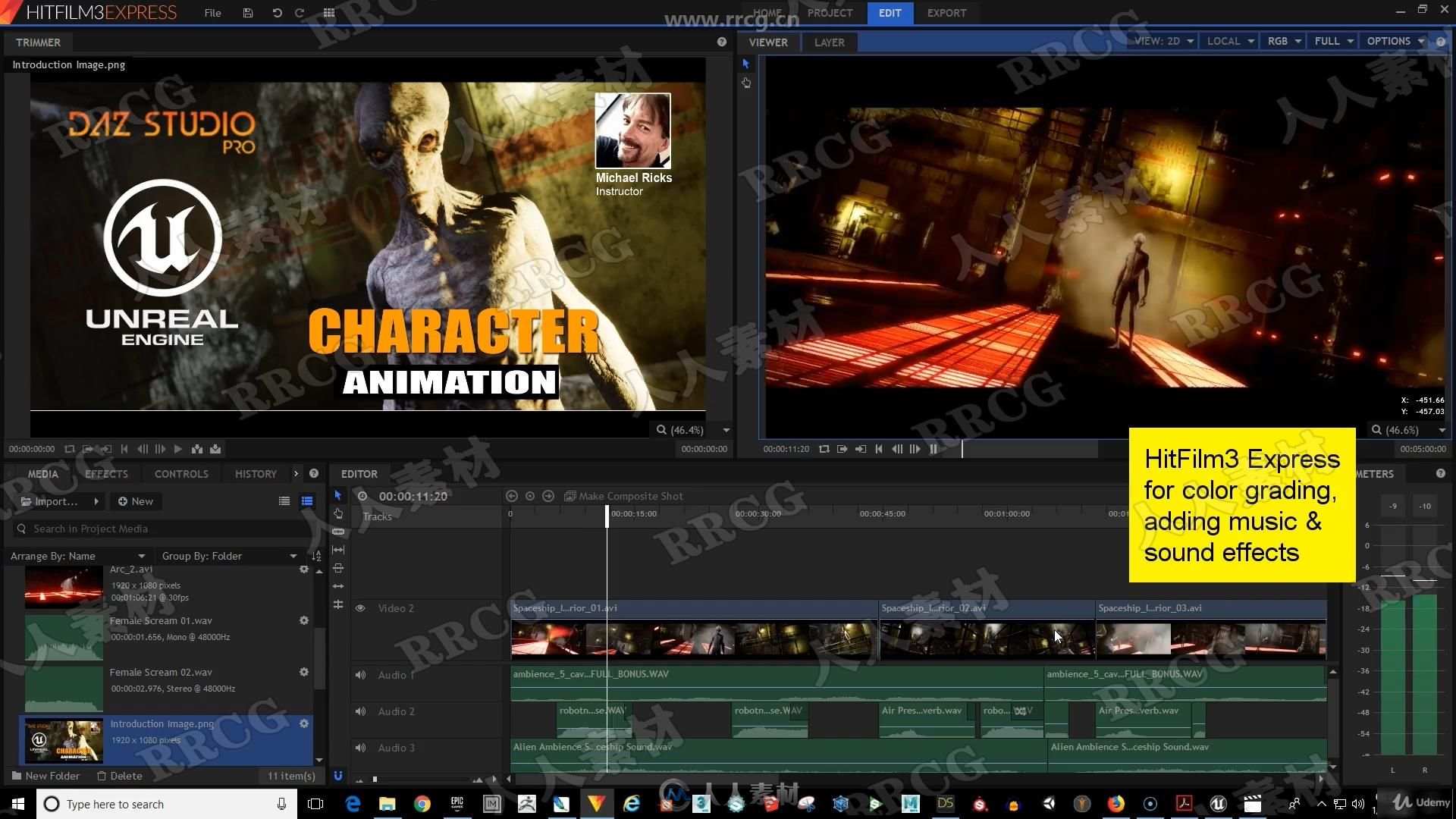1456x819 pixels.
Task: Click the Trimmer overlay clip icon
Action: (x=215, y=449)
